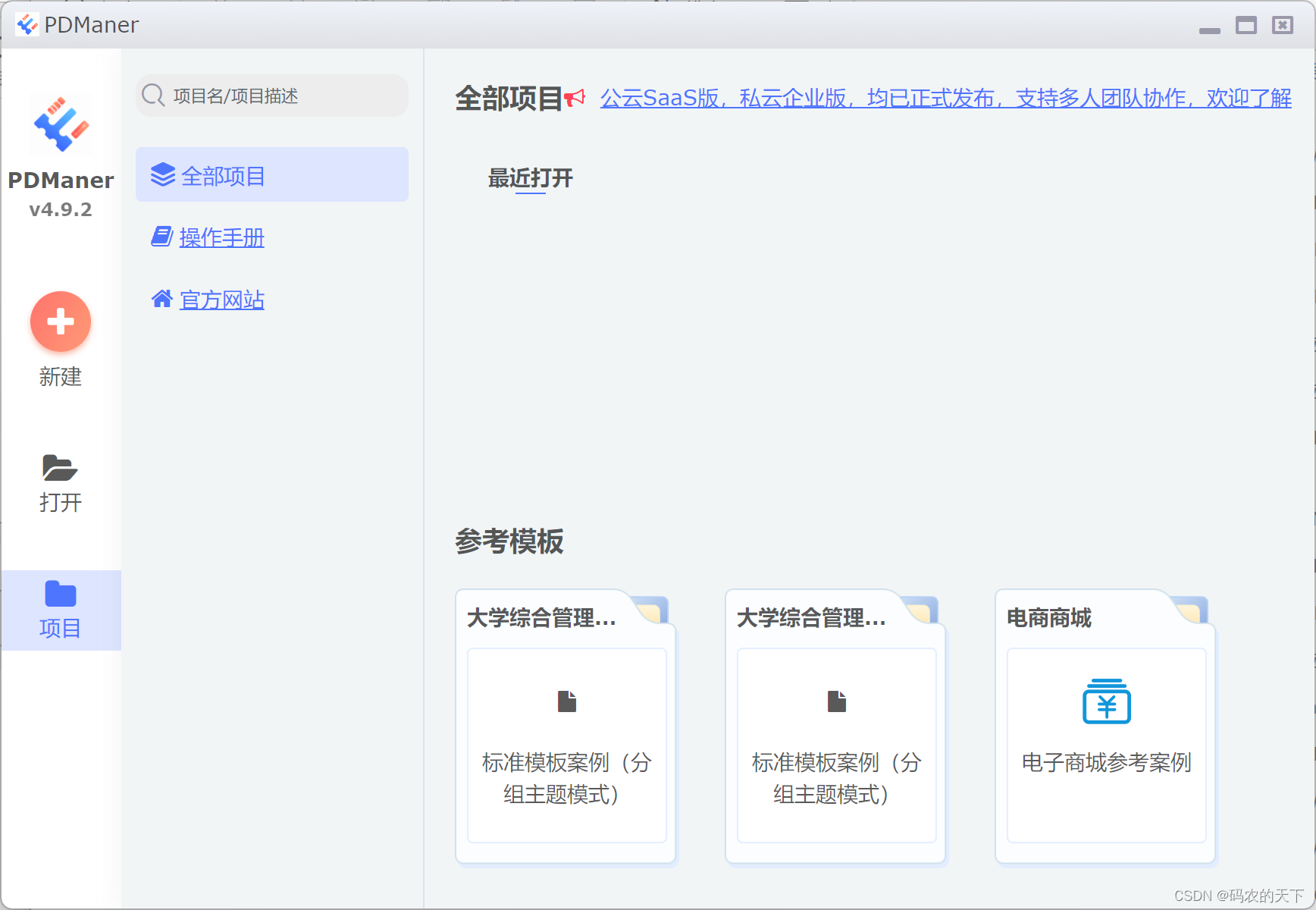
Task: Switch to the 最近打开 tab
Action: pos(531,178)
